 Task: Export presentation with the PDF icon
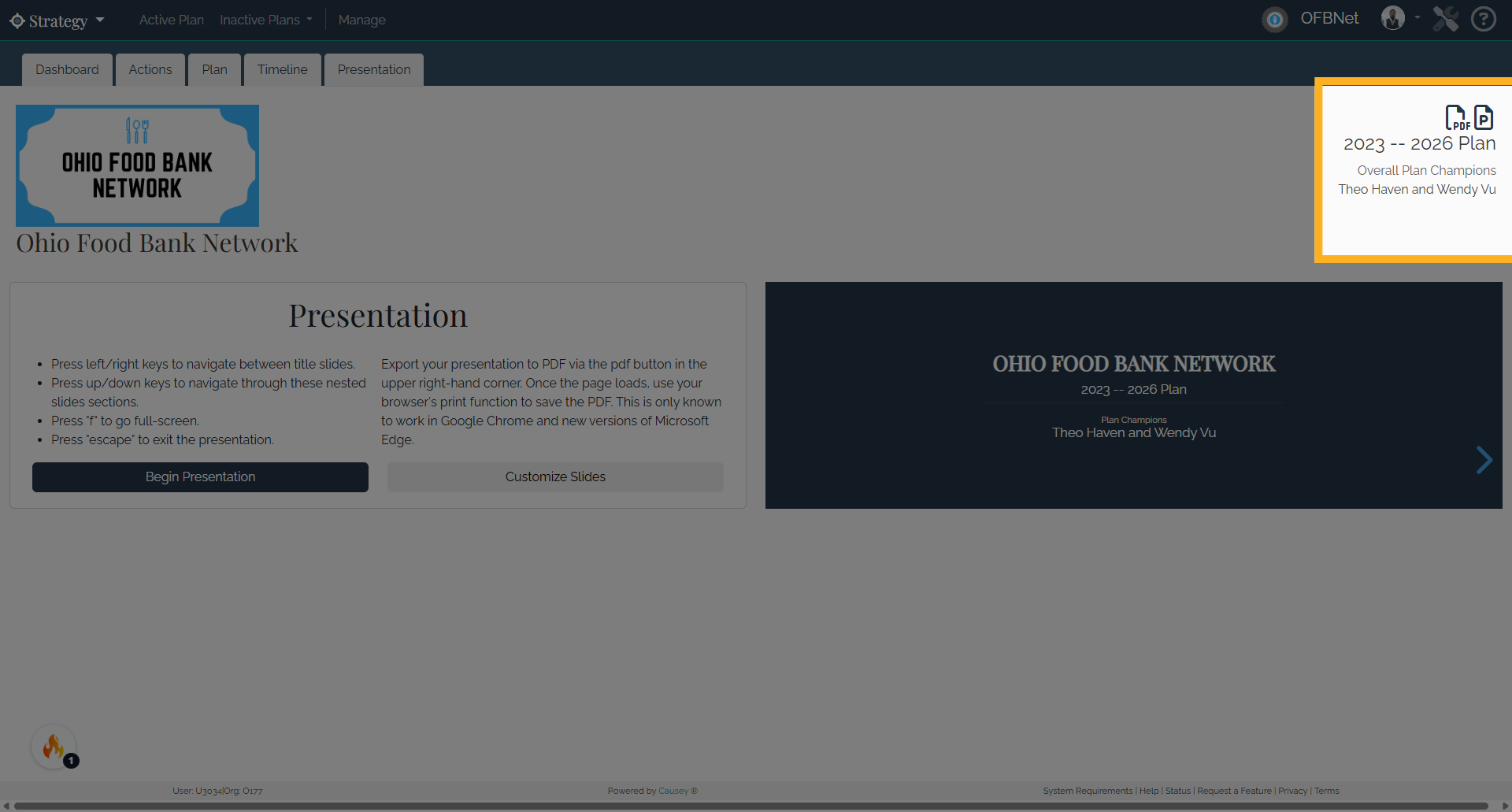(x=1457, y=117)
